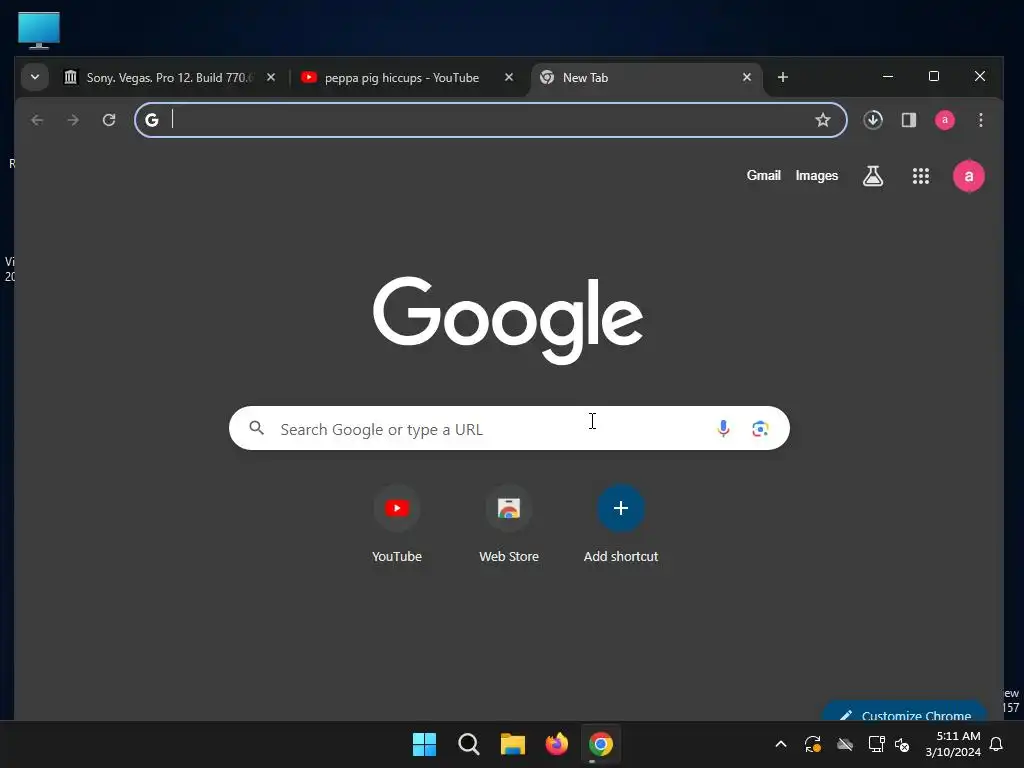Image resolution: width=1024 pixels, height=768 pixels.
Task: Open Windows taskbar search
Action: pos(468,744)
